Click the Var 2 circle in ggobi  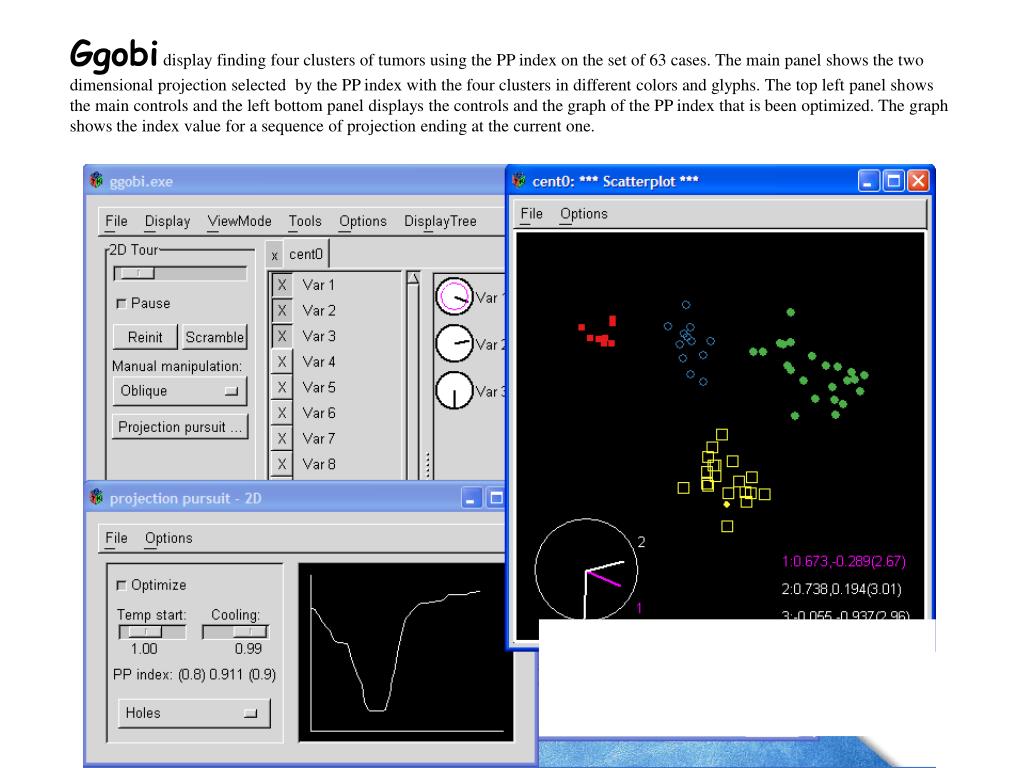pyautogui.click(x=454, y=344)
